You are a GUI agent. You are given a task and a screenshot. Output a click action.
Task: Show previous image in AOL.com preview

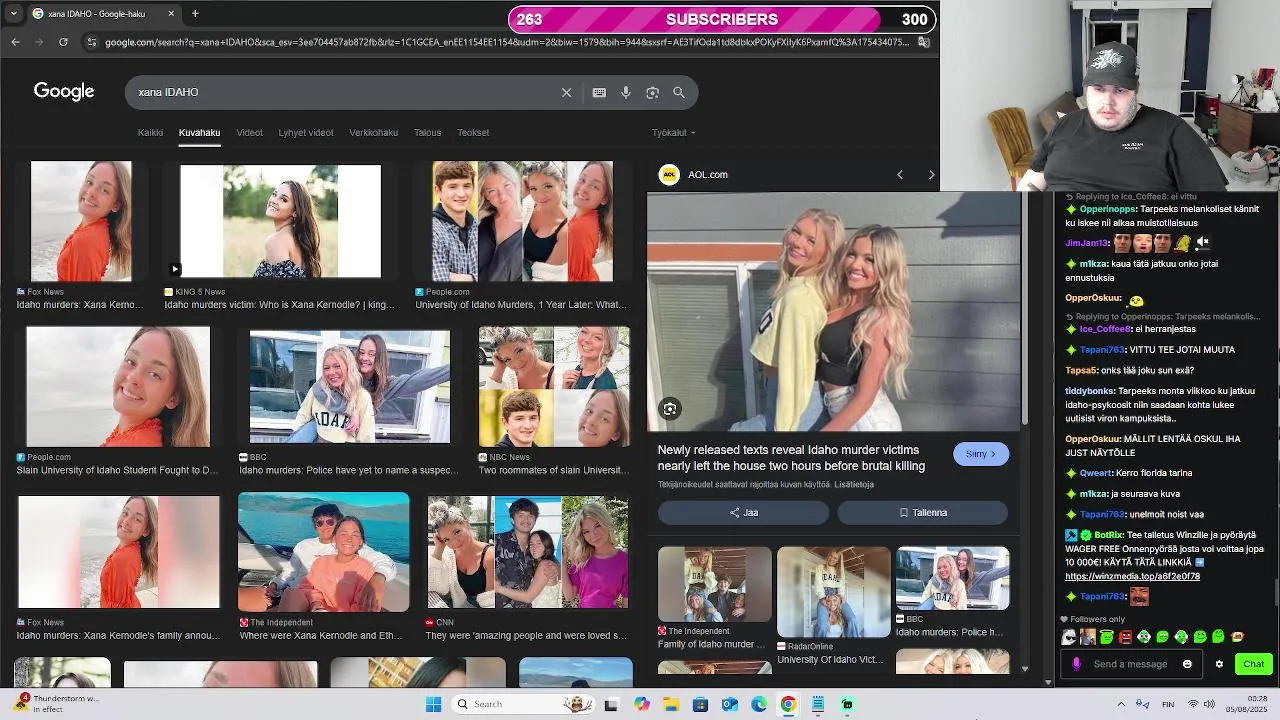click(x=900, y=175)
